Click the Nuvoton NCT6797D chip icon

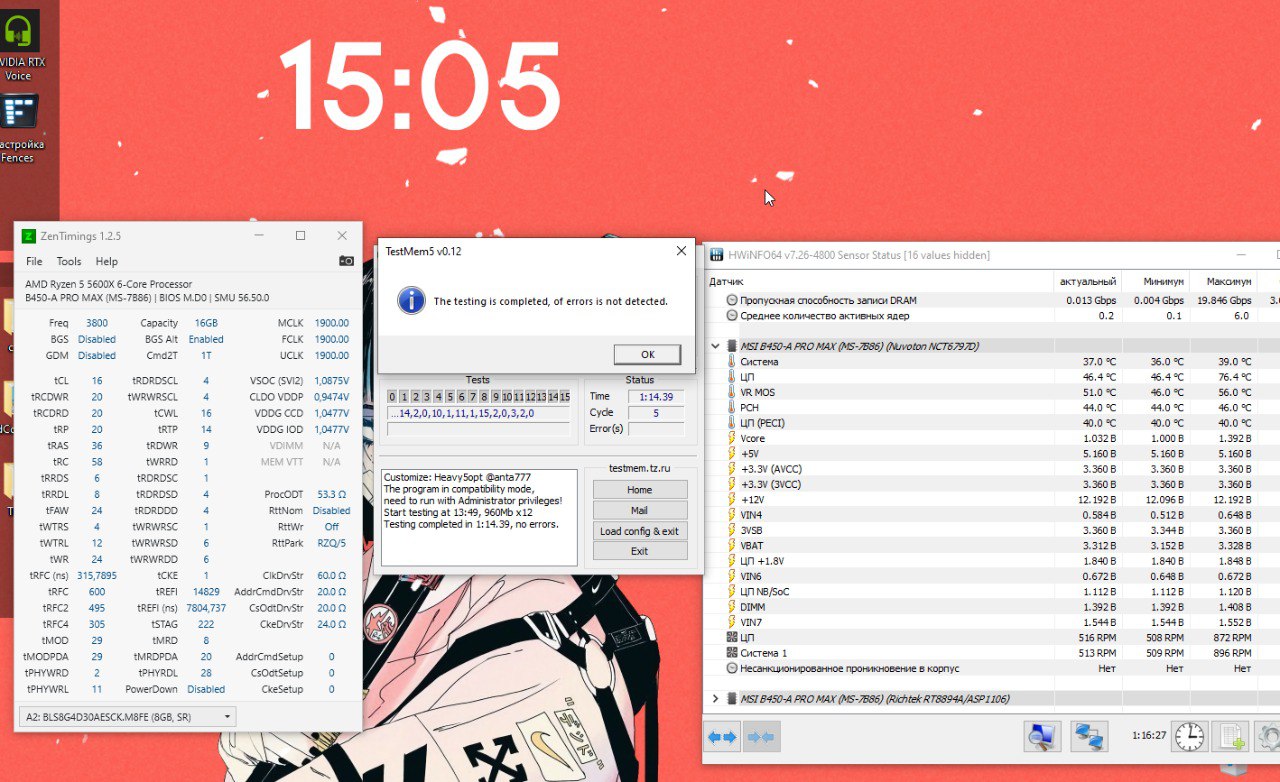click(732, 346)
